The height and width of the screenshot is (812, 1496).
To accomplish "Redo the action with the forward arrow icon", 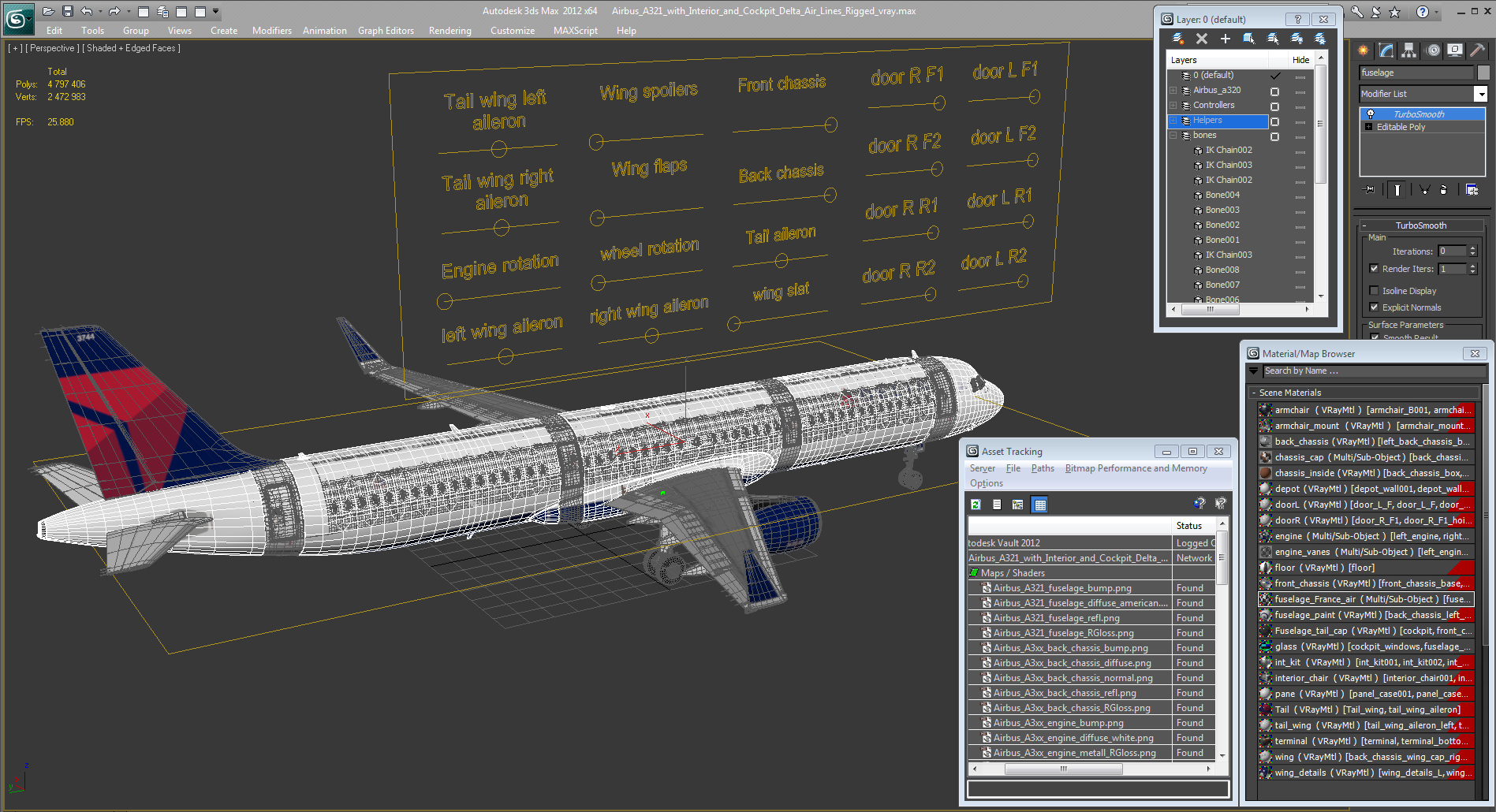I will [x=114, y=11].
